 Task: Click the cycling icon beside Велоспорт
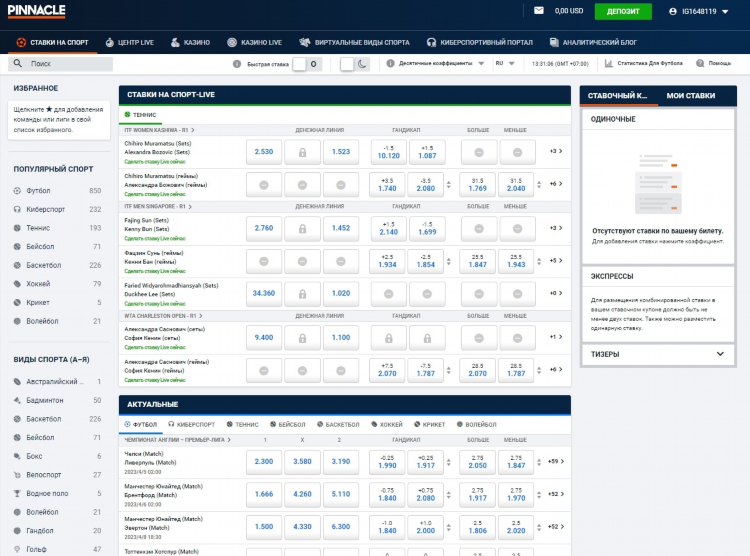pyautogui.click(x=17, y=475)
